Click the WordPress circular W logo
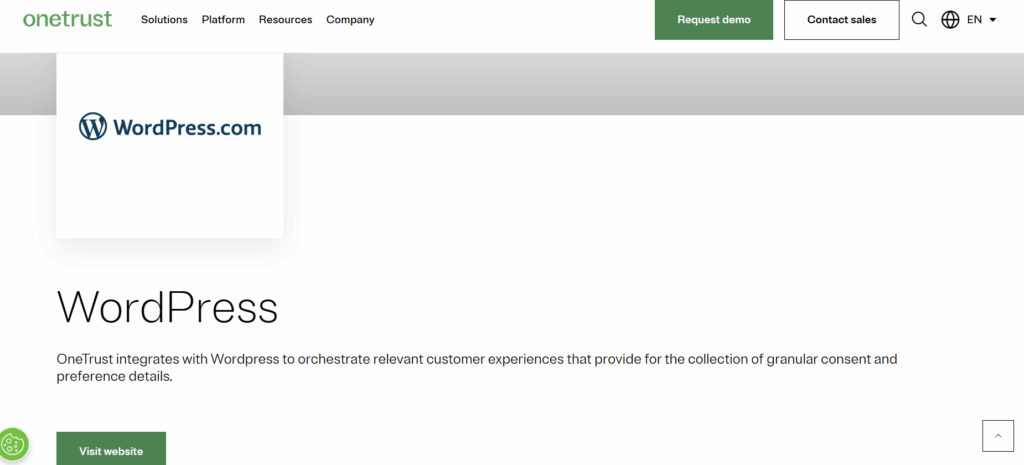 93,126
